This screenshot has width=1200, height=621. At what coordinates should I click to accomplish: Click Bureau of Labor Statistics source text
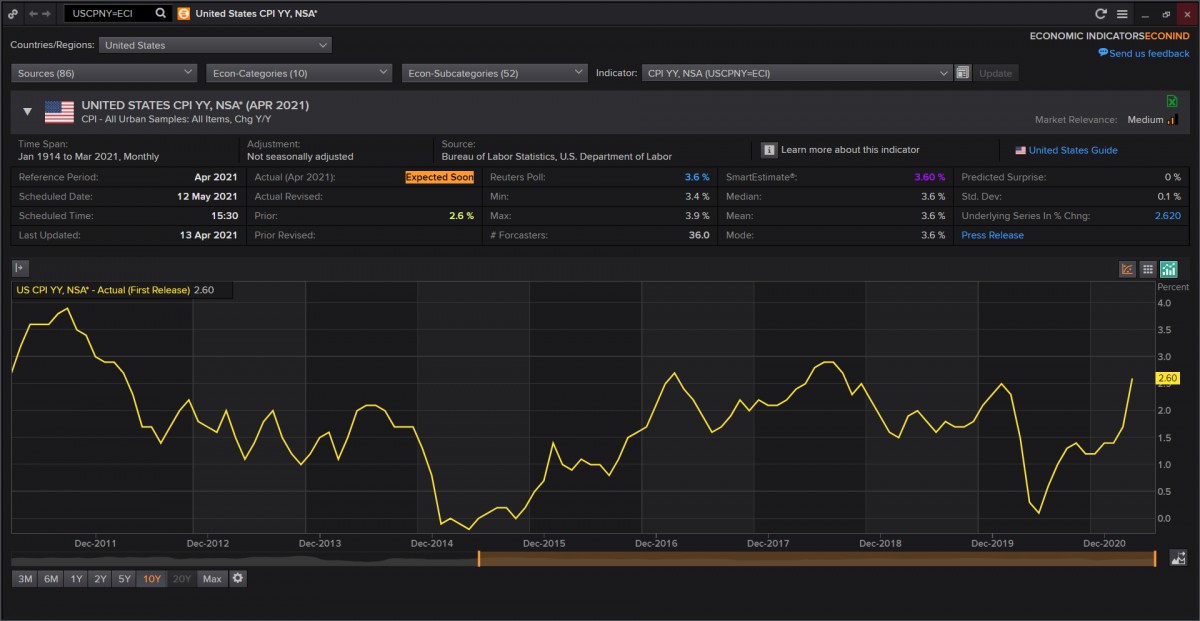pyautogui.click(x=557, y=157)
